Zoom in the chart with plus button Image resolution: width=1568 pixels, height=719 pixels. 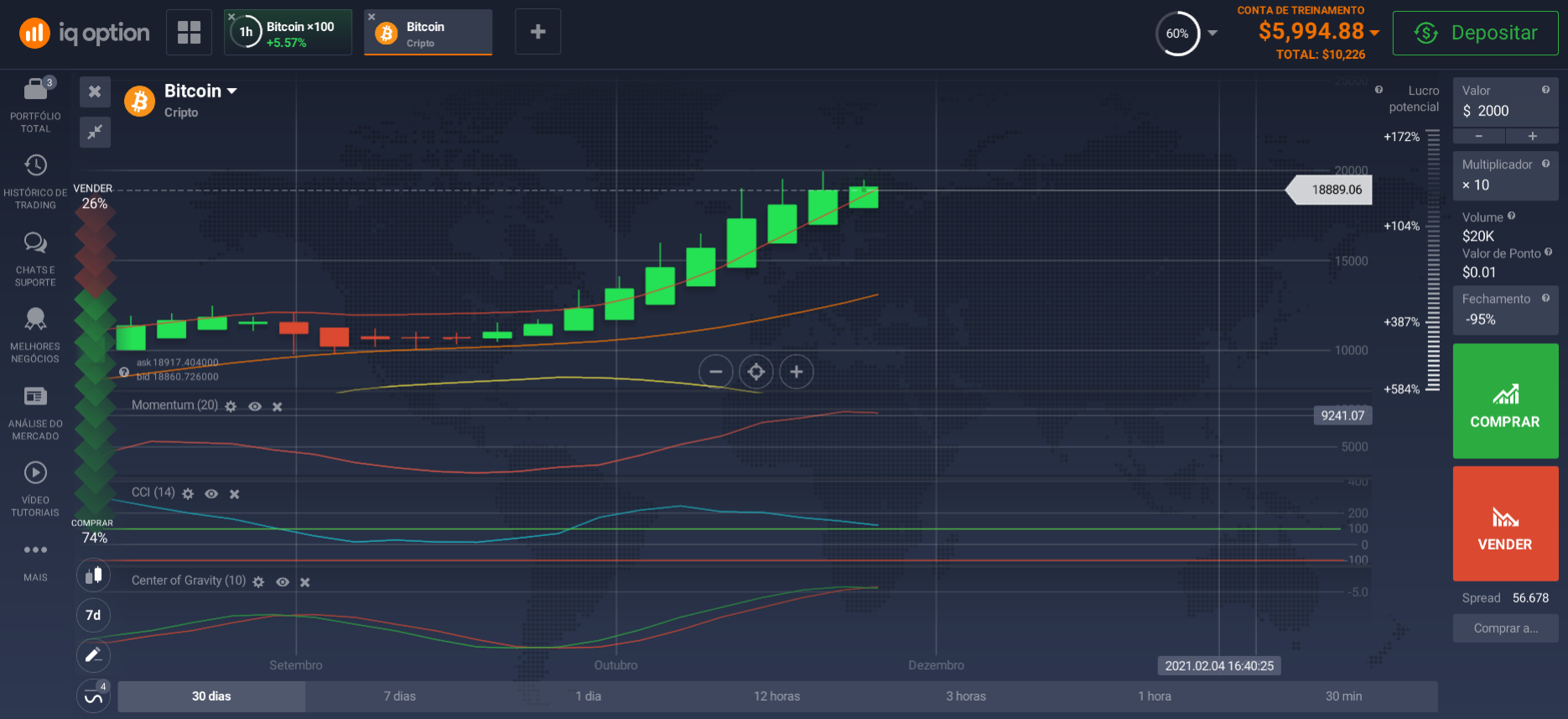click(797, 372)
